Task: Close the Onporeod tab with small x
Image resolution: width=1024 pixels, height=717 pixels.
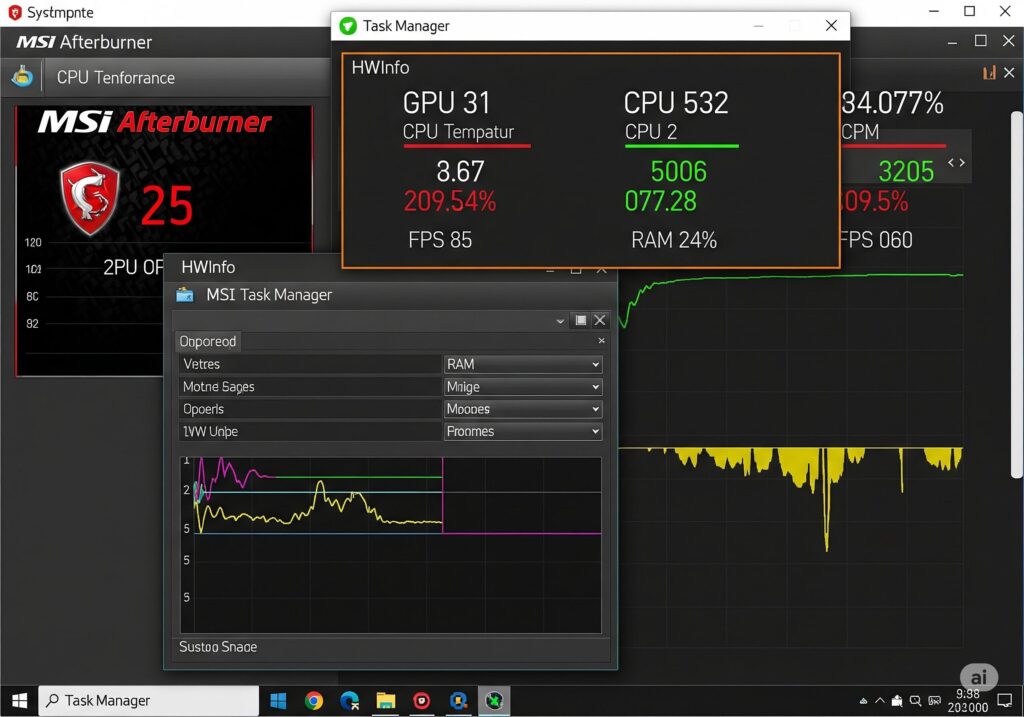Action: pyautogui.click(x=601, y=341)
